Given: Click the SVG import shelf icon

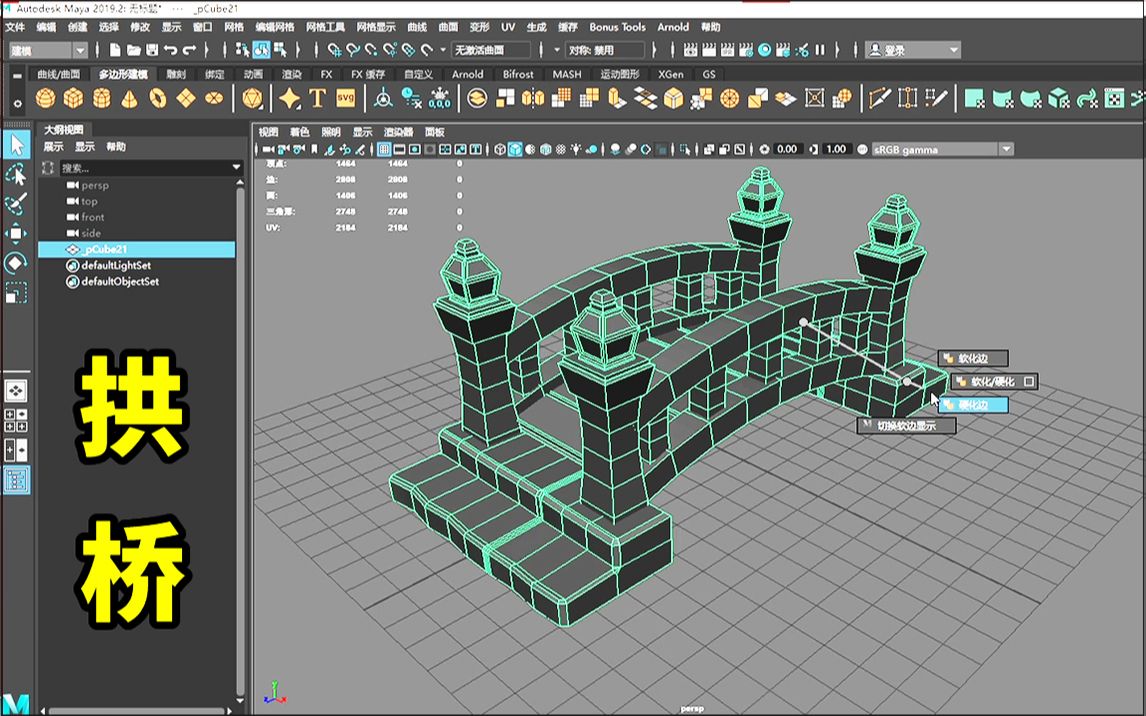Looking at the screenshot, I should (346, 98).
